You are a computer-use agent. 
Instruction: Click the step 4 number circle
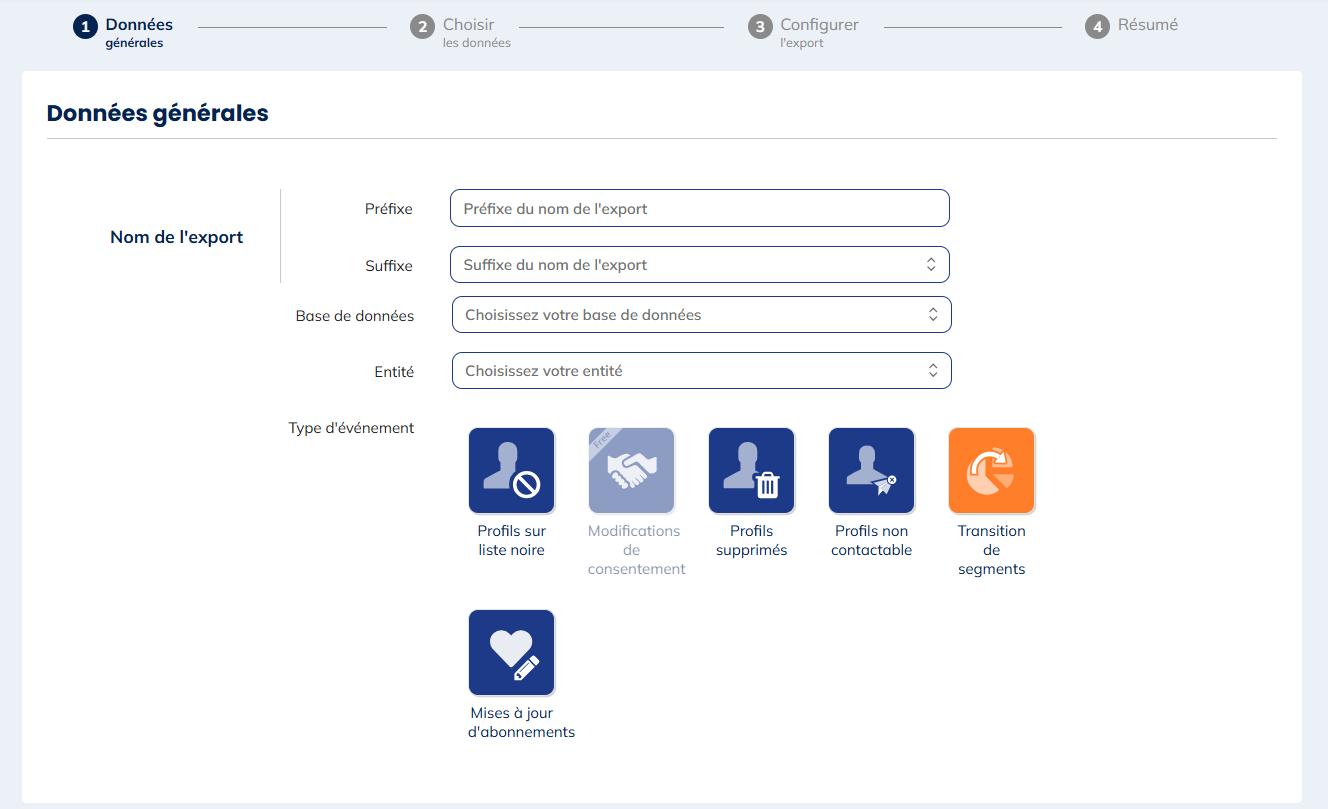click(x=1097, y=27)
